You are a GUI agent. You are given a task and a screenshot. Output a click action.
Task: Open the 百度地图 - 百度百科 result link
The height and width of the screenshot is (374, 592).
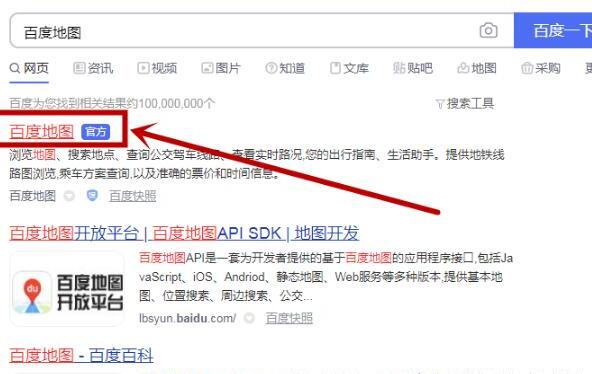click(x=81, y=355)
